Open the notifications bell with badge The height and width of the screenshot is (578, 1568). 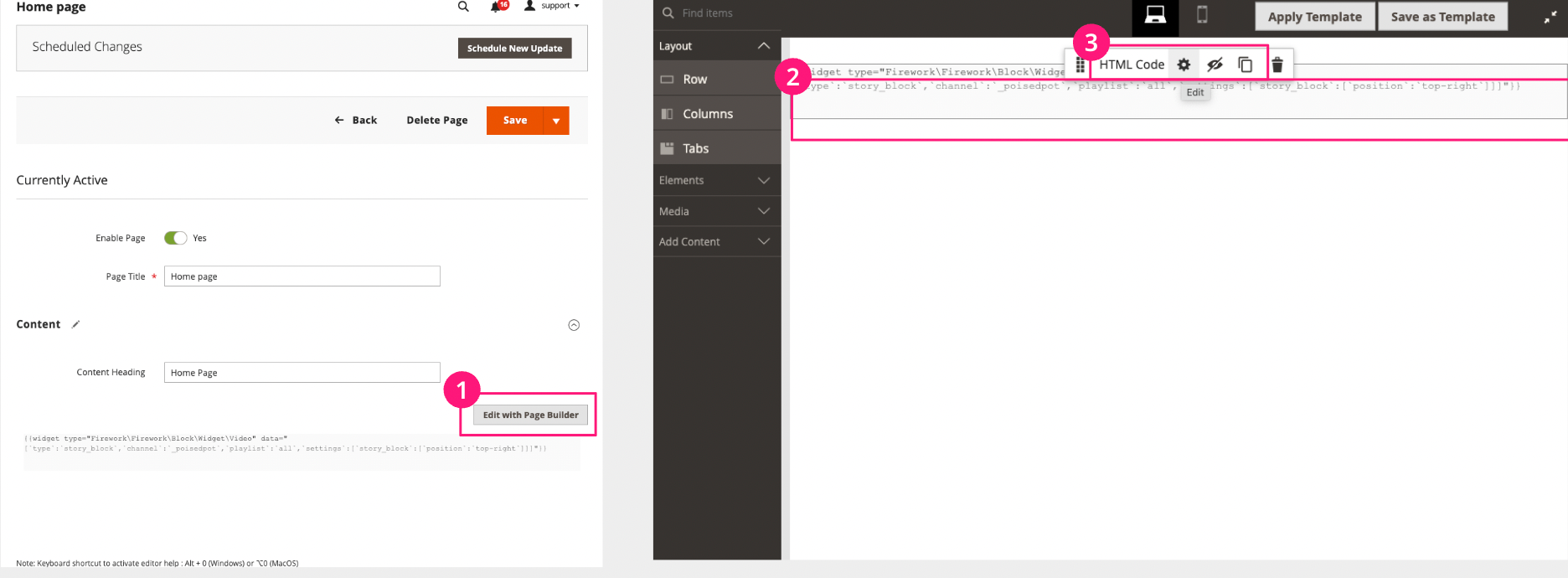click(499, 6)
